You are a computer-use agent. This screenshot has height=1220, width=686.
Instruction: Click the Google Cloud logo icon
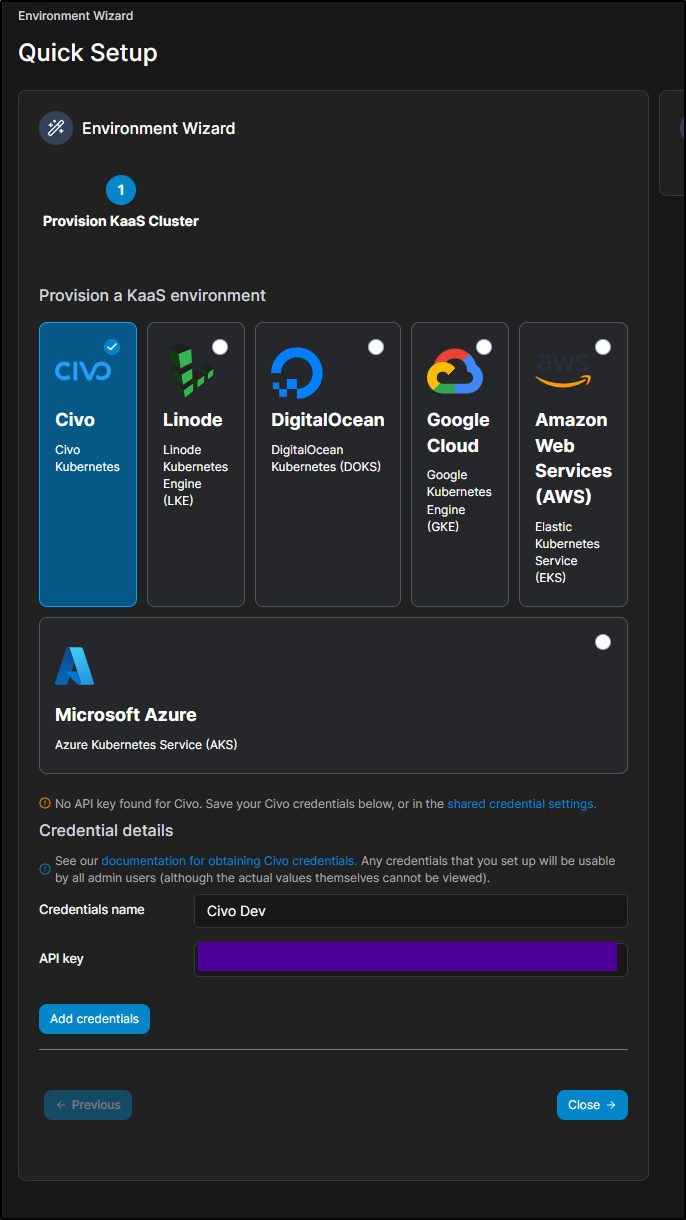pos(455,372)
